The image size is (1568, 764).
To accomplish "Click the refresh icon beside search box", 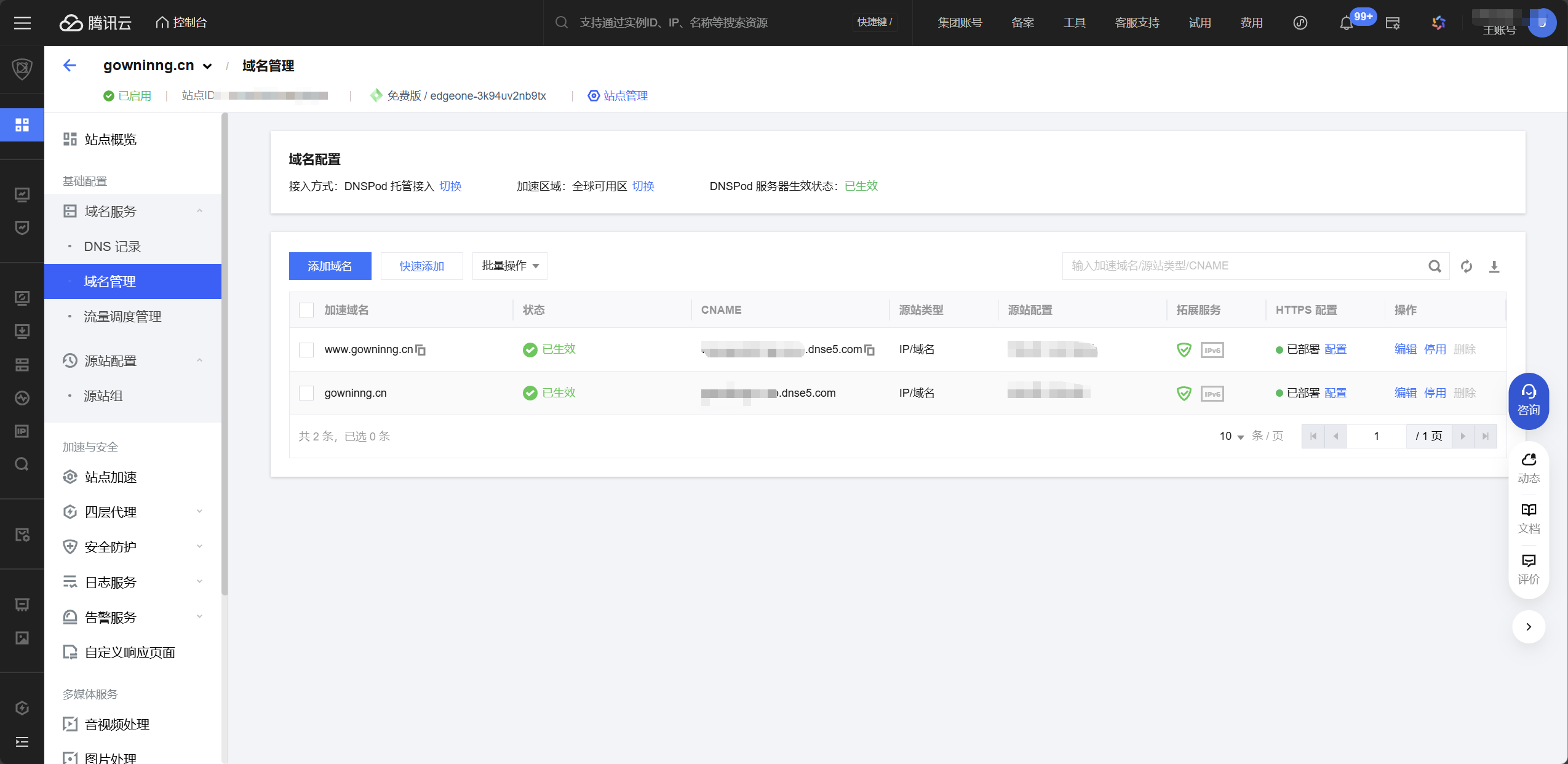I will [1467, 266].
